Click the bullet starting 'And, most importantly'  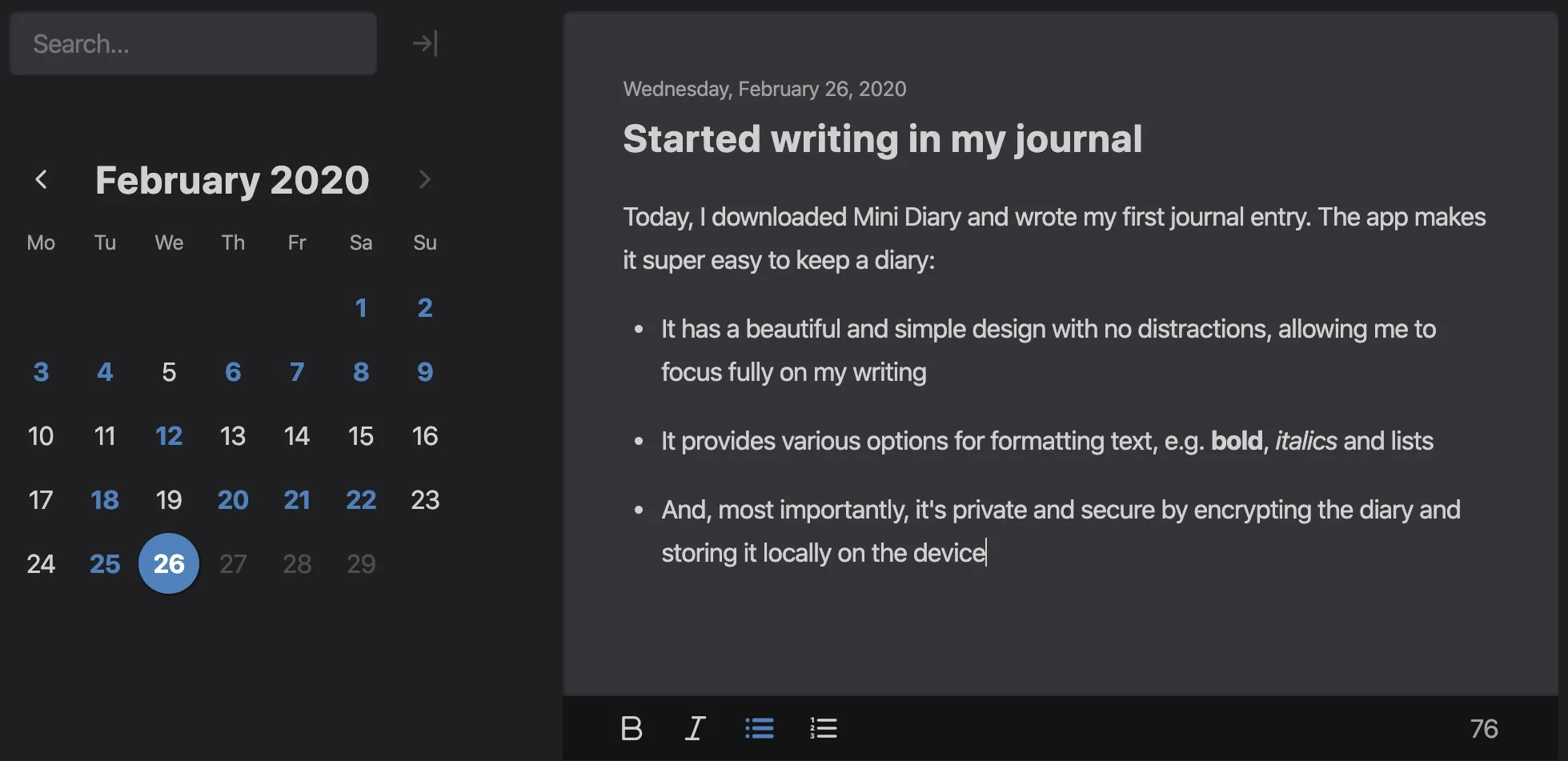click(x=1061, y=531)
